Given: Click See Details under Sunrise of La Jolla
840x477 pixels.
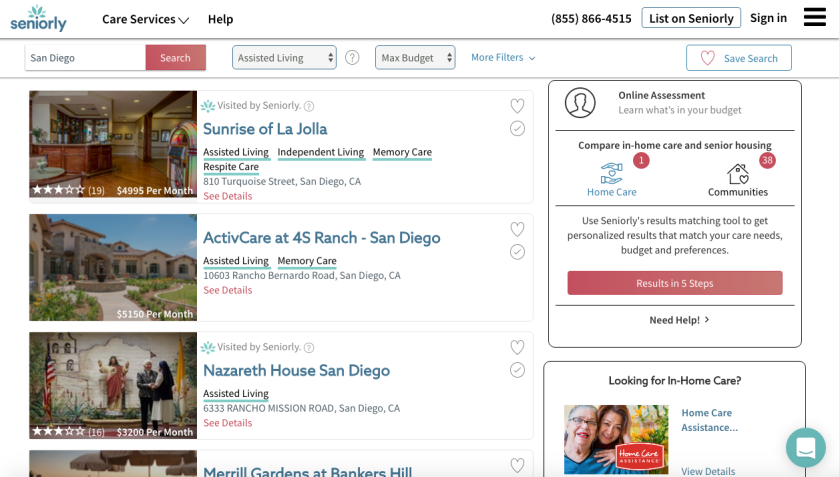Looking at the screenshot, I should pyautogui.click(x=228, y=196).
